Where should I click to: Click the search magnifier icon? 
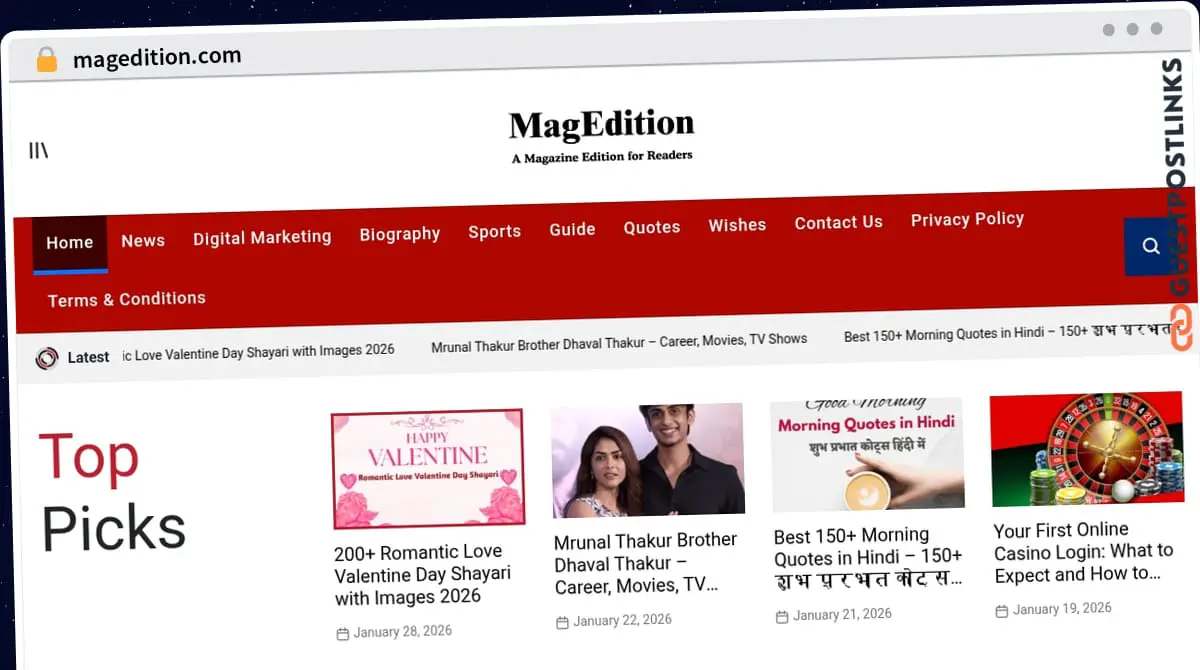point(1151,246)
